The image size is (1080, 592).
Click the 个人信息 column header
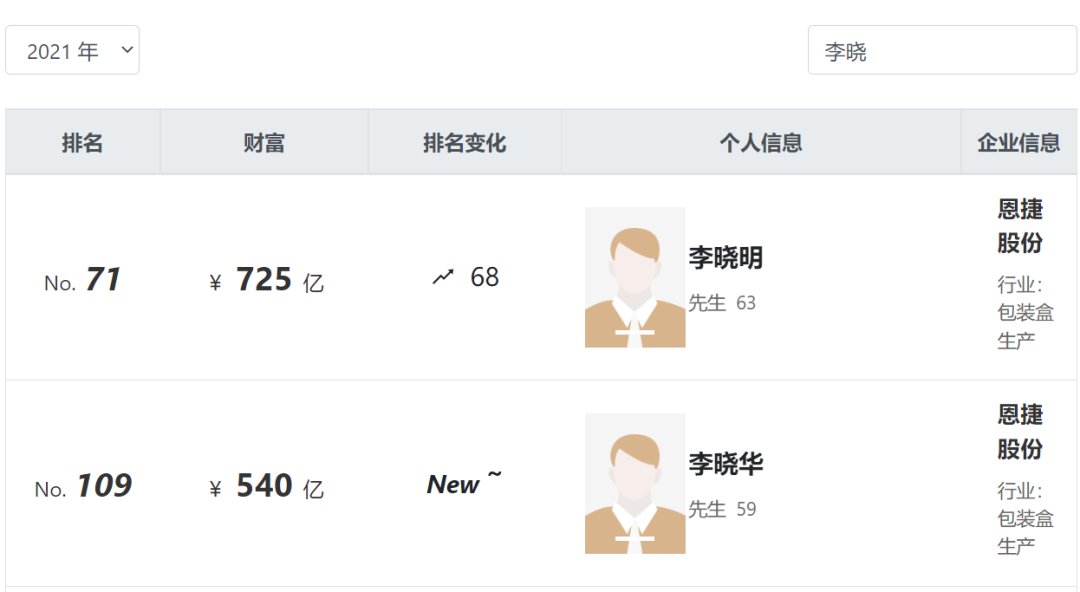point(760,143)
